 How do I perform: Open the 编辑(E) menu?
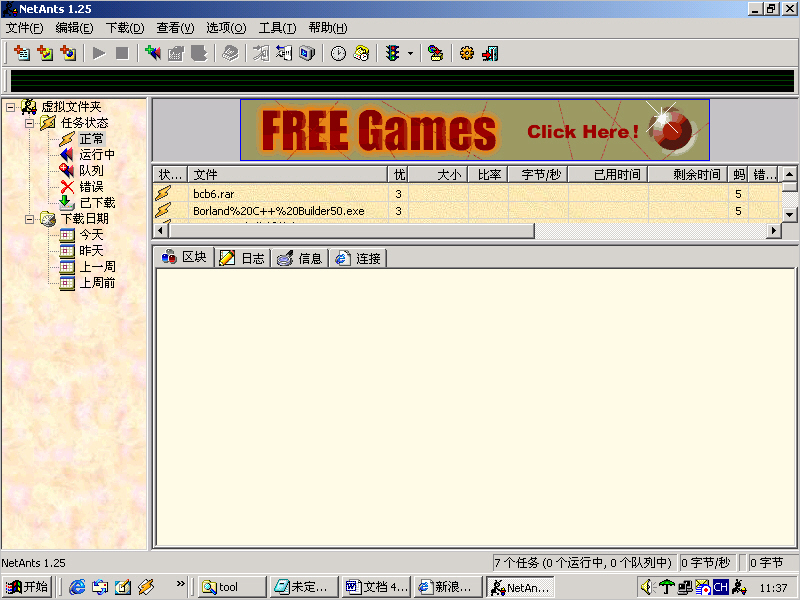pos(74,28)
